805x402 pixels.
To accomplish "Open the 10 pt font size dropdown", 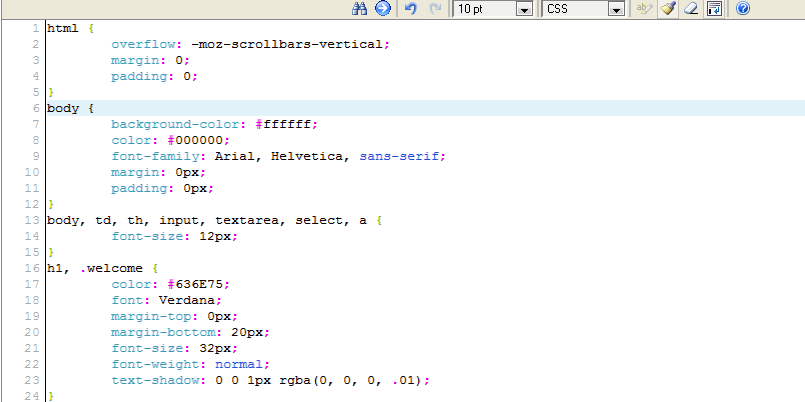I will [524, 9].
